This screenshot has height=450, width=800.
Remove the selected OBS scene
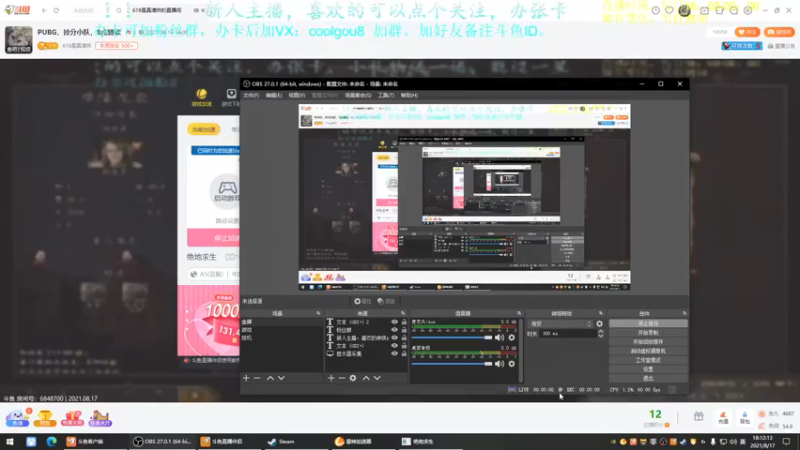coord(257,378)
